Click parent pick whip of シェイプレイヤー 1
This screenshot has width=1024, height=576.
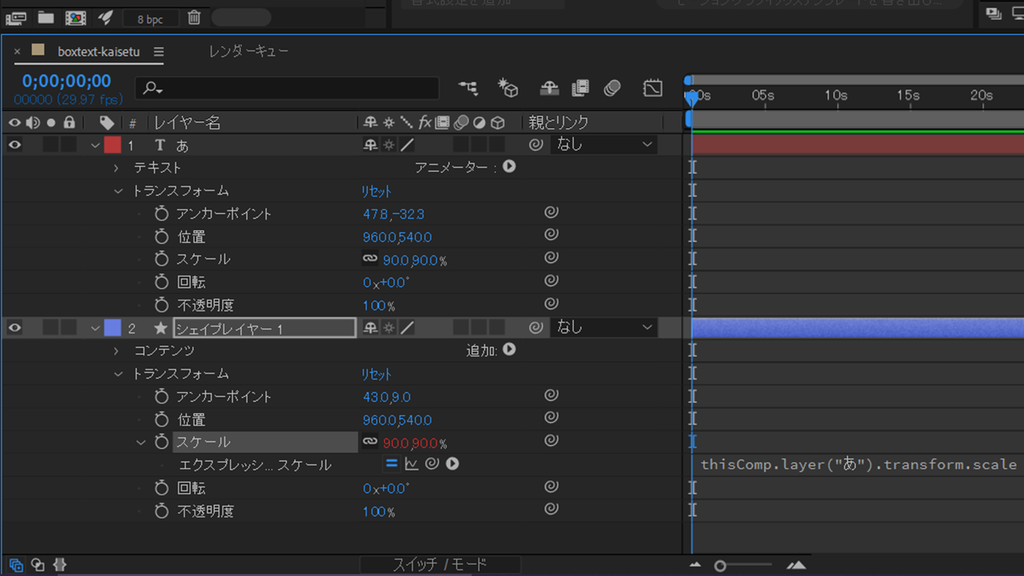536,327
